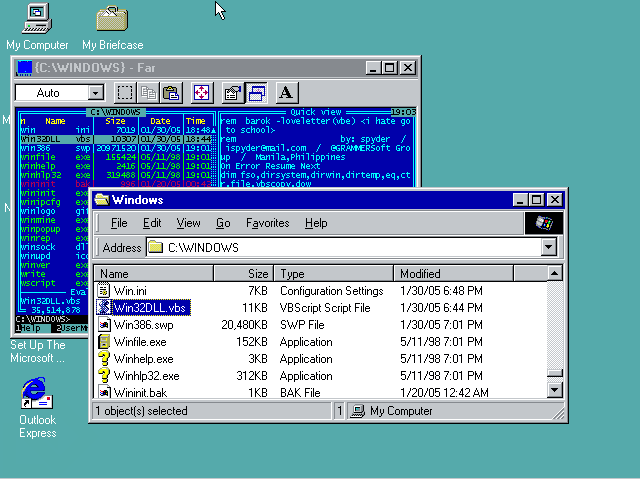Sort files by the Name column header
Image resolution: width=640 pixels, height=480 pixels.
[153, 273]
